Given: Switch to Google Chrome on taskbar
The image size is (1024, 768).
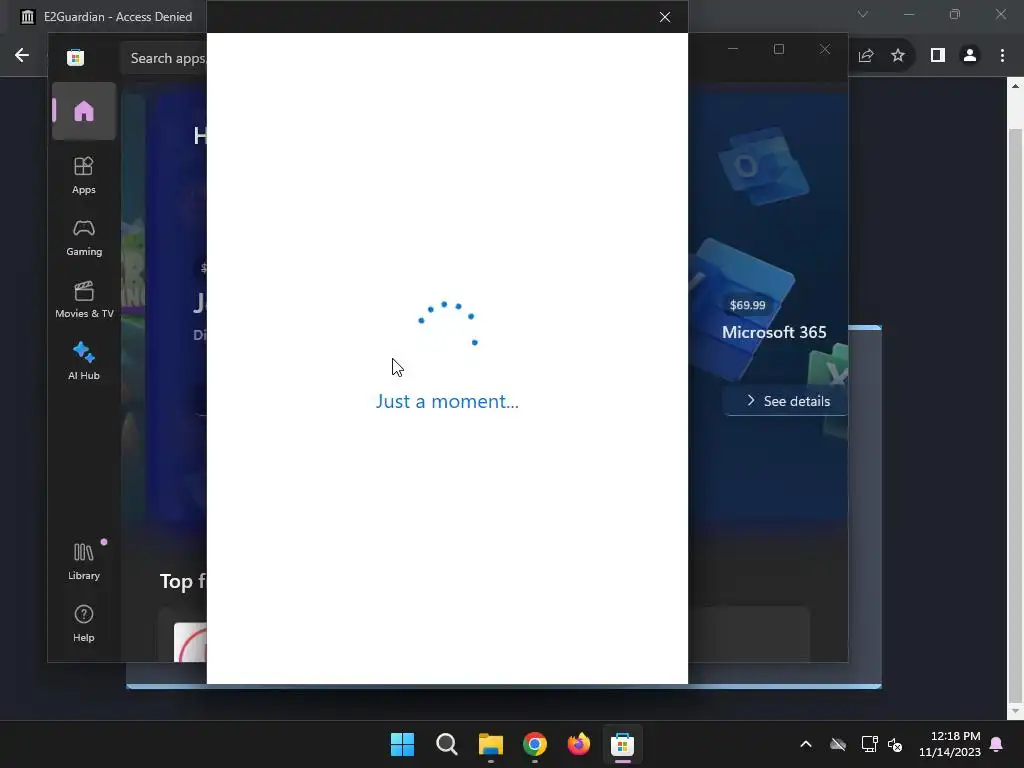Looking at the screenshot, I should pyautogui.click(x=534, y=744).
